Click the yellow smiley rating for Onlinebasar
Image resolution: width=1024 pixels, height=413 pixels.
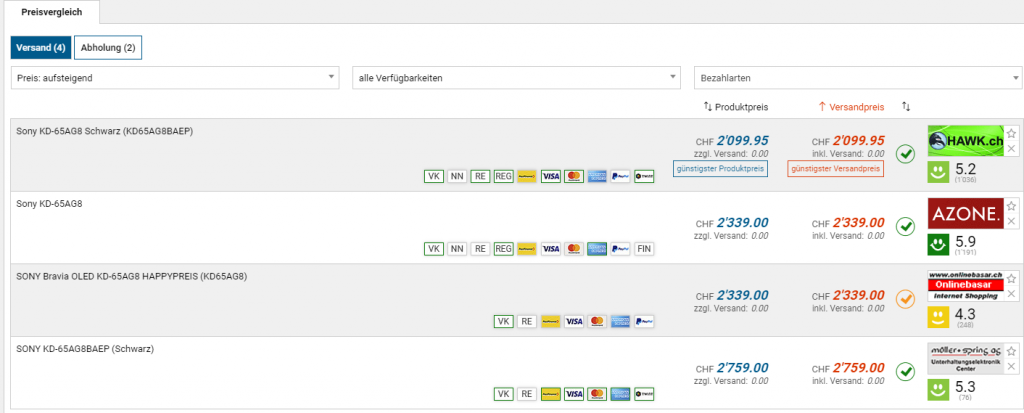pyautogui.click(x=939, y=316)
